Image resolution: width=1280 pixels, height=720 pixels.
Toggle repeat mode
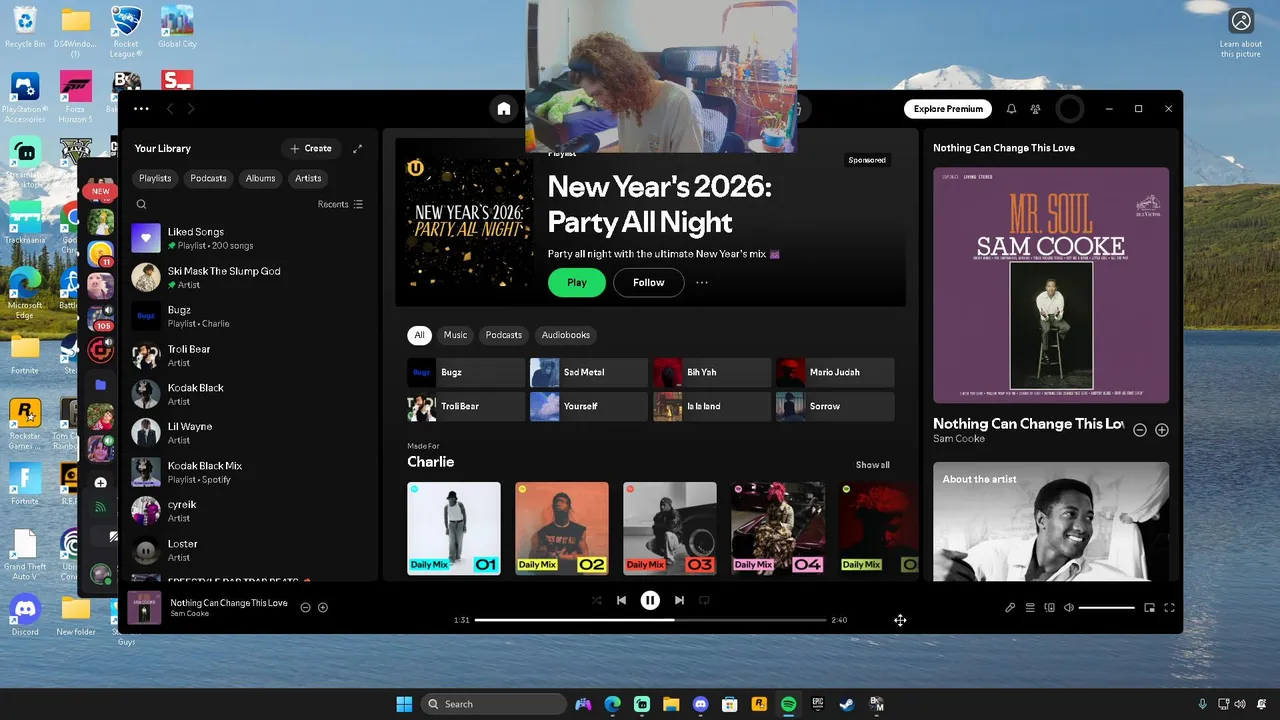coord(704,600)
